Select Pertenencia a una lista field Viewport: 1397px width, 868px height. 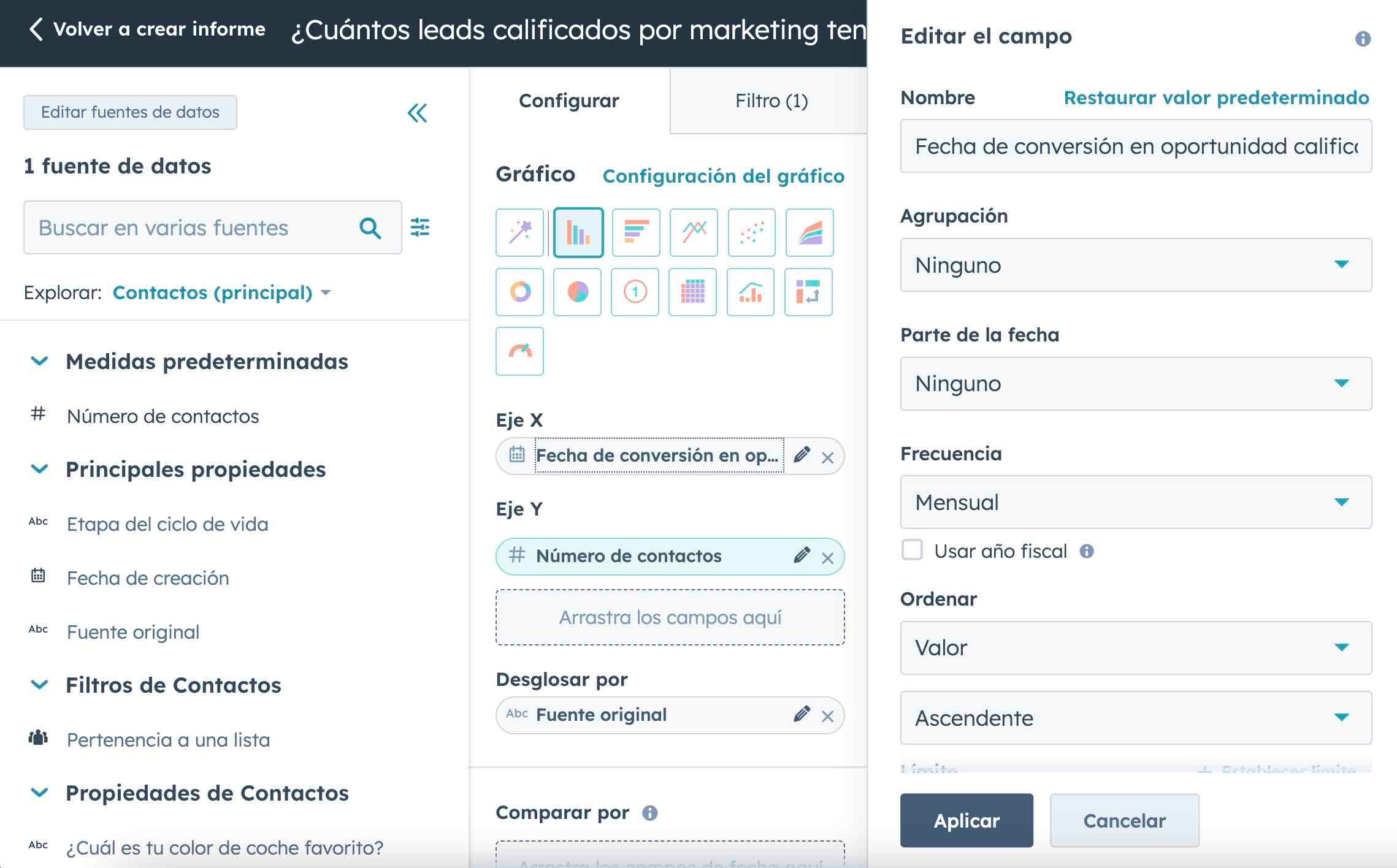click(x=168, y=740)
